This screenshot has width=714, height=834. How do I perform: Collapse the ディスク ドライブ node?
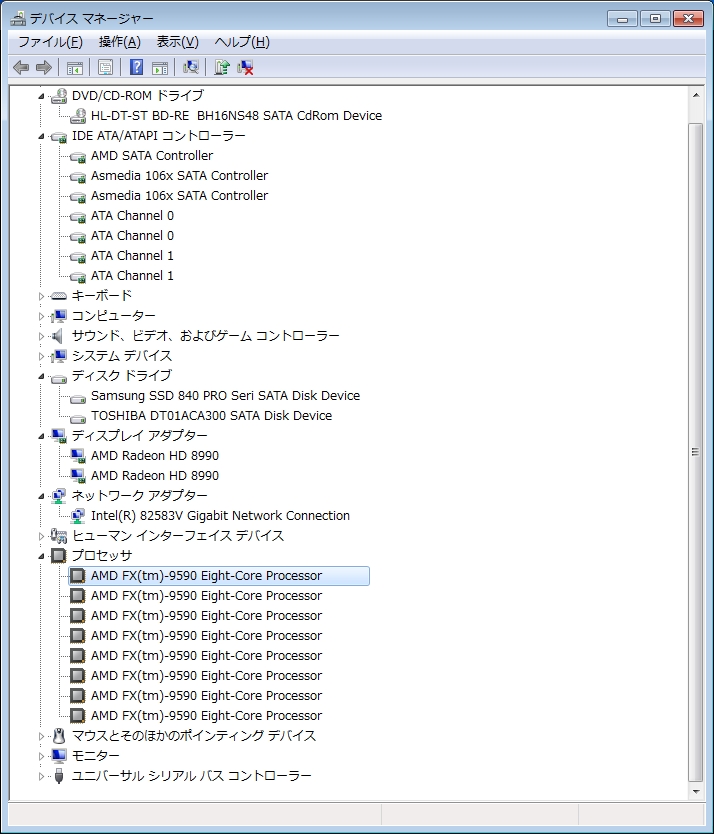pos(41,377)
